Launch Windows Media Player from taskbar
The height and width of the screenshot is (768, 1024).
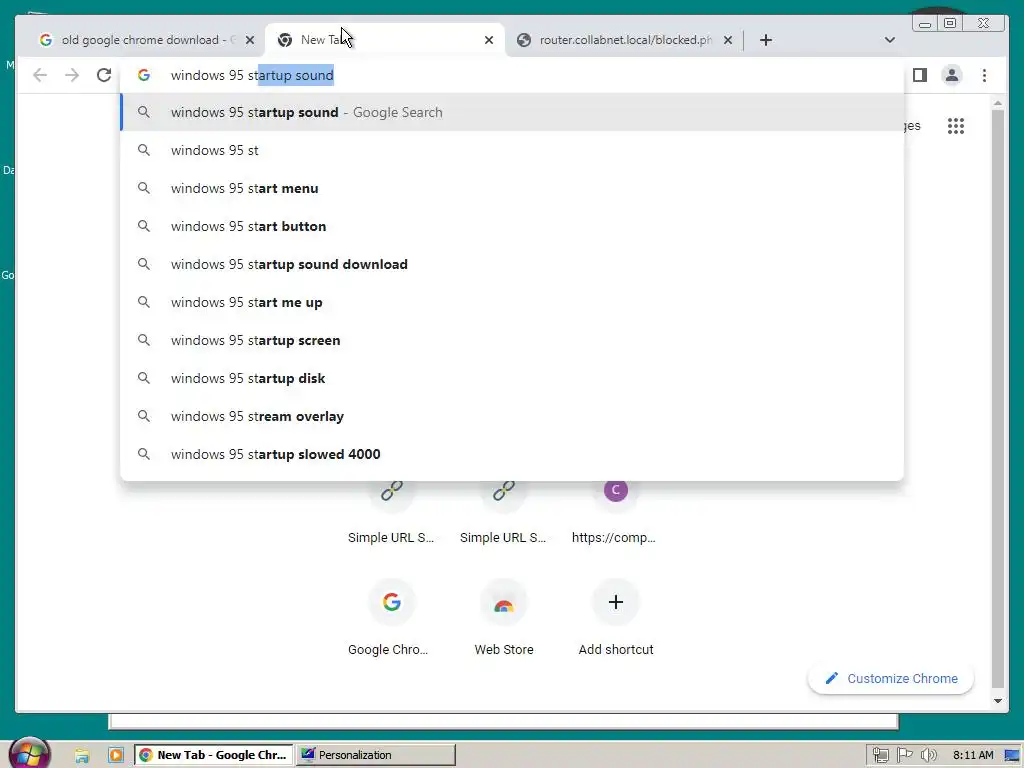point(116,755)
